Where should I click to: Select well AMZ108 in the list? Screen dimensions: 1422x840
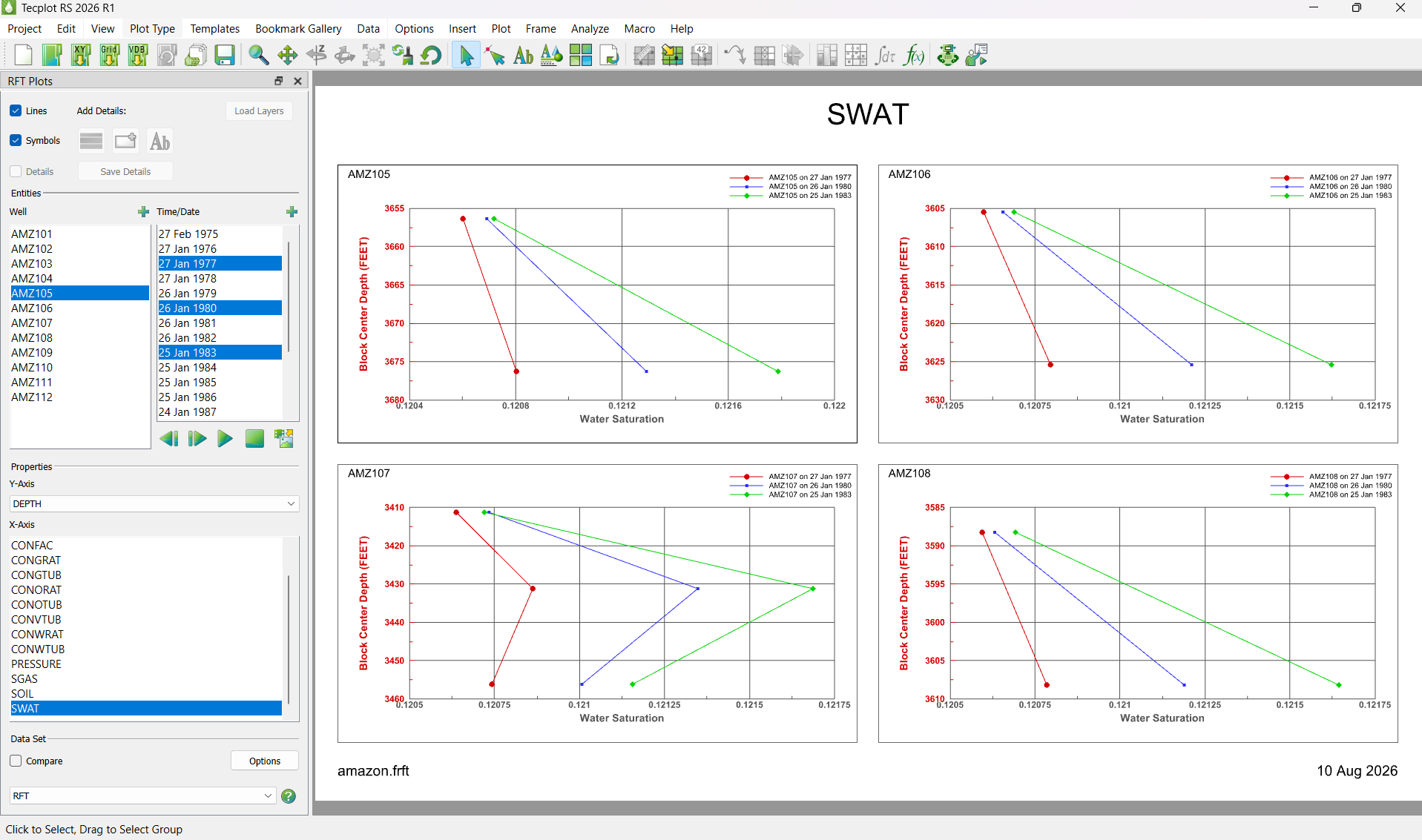pos(79,337)
